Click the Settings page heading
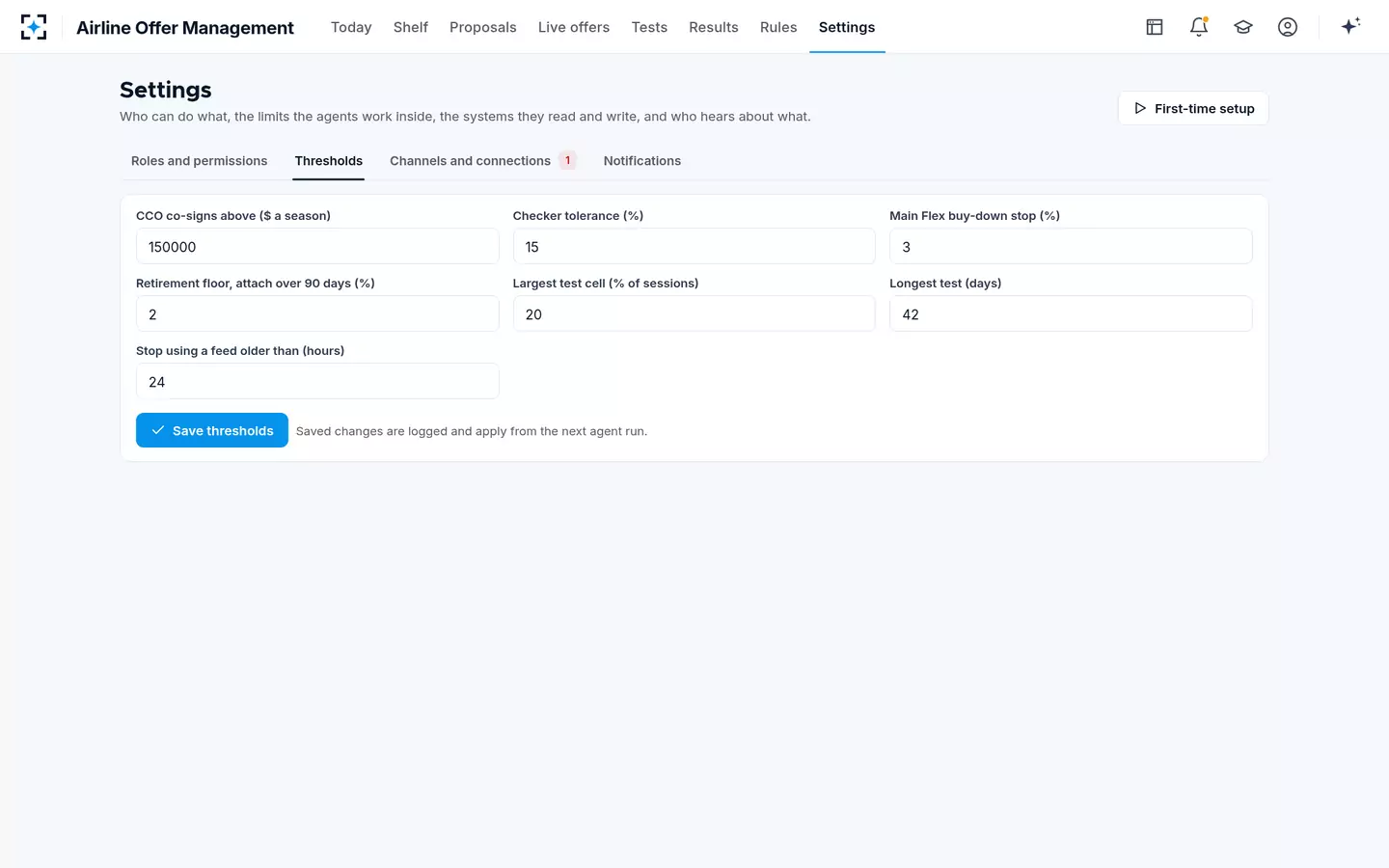 tap(166, 90)
